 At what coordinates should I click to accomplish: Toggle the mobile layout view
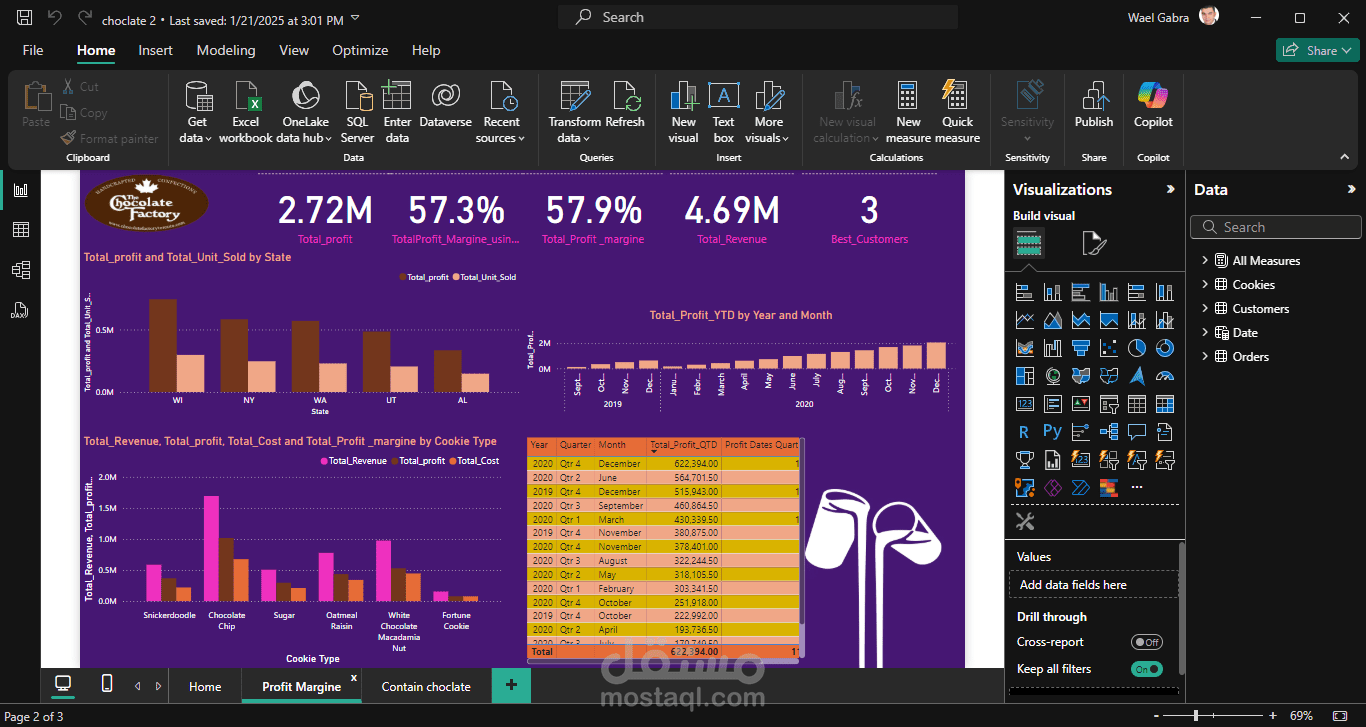(x=106, y=685)
